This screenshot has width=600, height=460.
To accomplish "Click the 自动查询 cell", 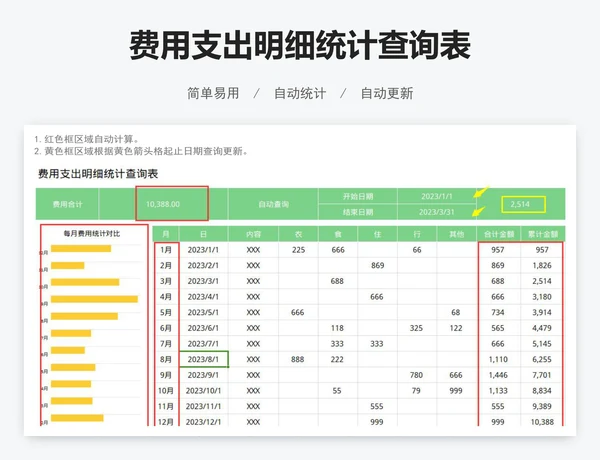I will [x=273, y=204].
